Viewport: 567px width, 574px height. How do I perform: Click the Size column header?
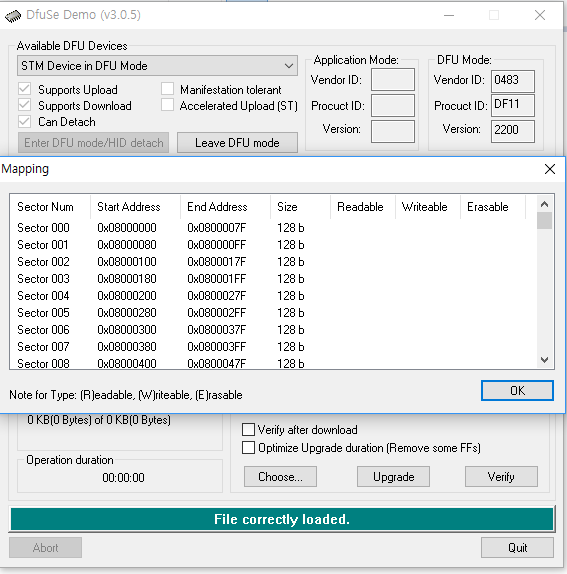(x=300, y=207)
